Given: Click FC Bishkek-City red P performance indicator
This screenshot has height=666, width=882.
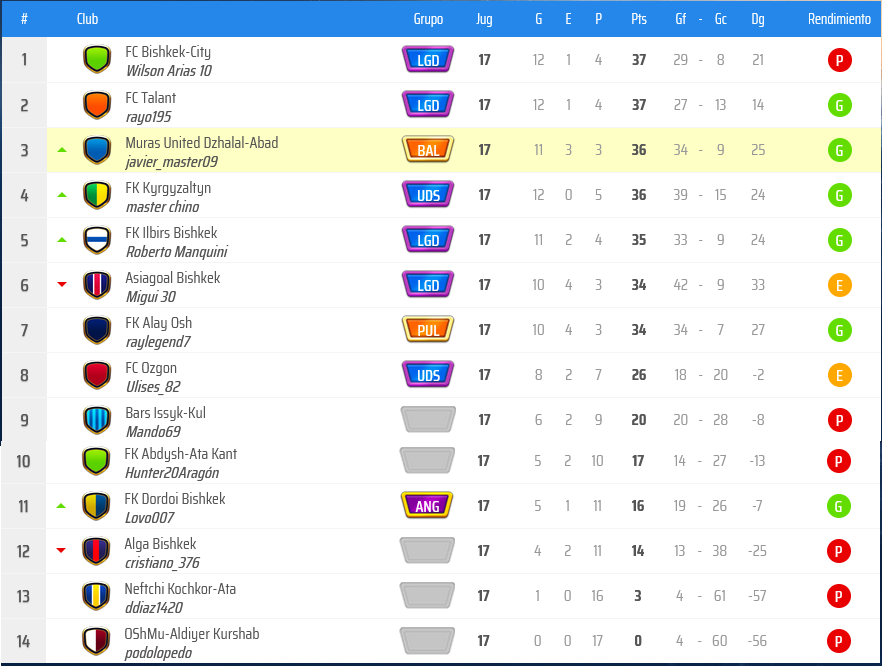Looking at the screenshot, I should [x=839, y=60].
